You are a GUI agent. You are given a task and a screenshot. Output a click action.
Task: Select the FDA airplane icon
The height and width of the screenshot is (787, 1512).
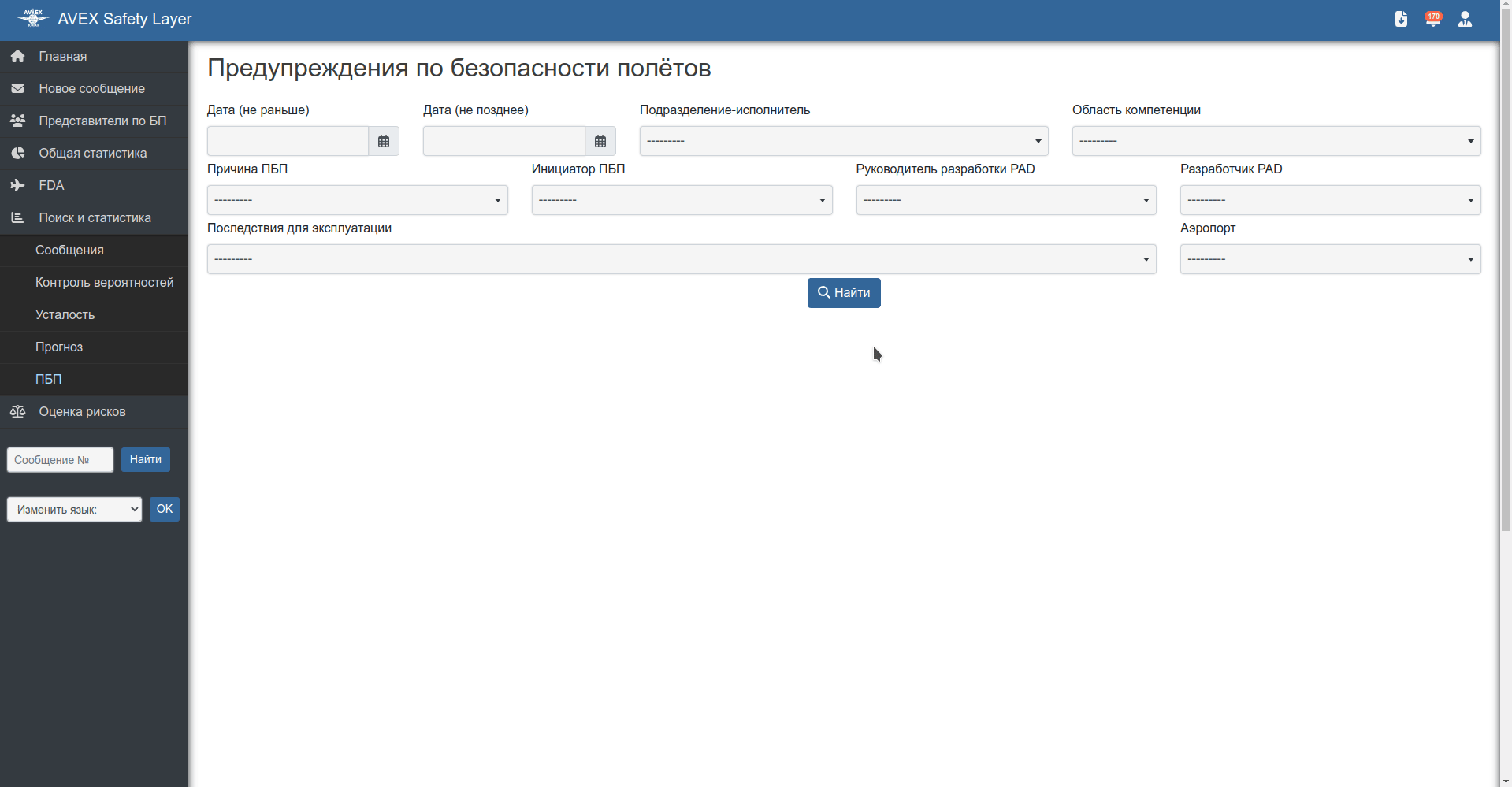pos(17,185)
